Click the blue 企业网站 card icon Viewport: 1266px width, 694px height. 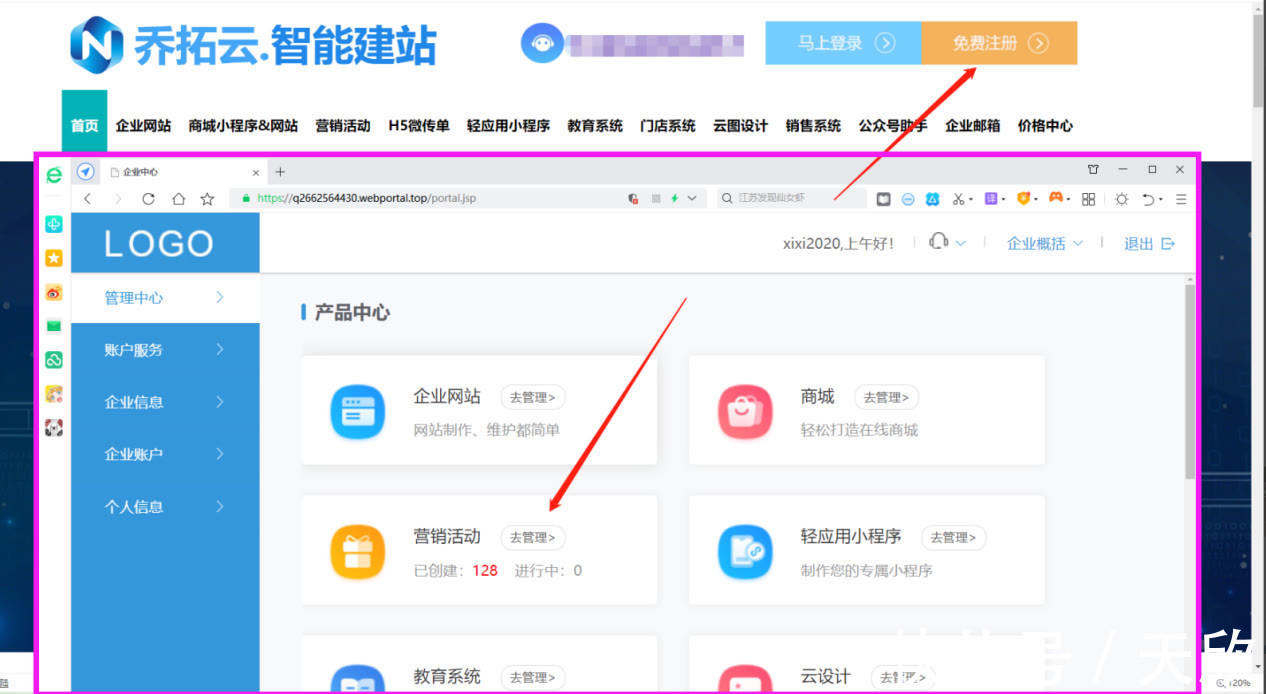pos(358,412)
